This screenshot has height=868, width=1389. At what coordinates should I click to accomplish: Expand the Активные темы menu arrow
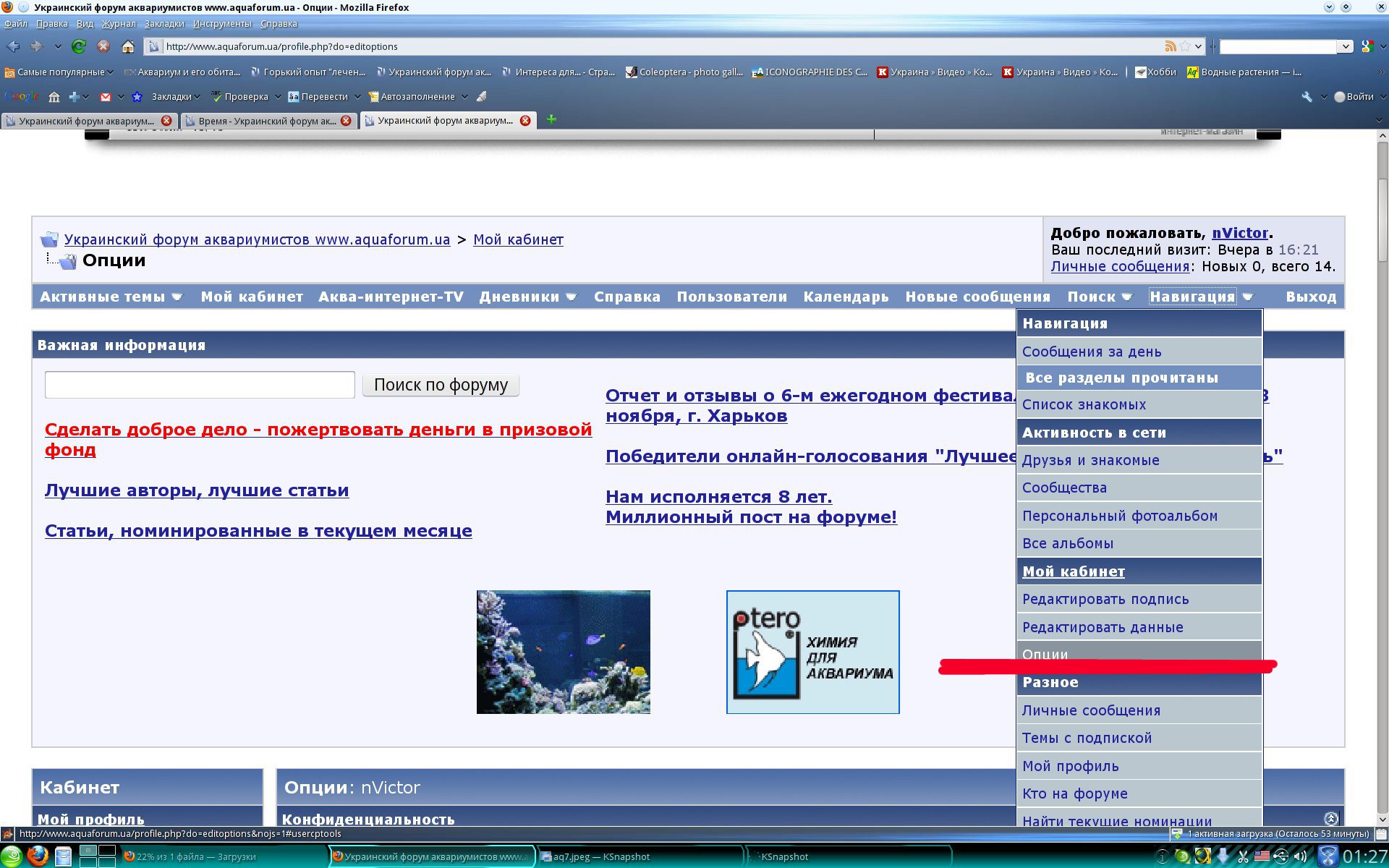(x=177, y=297)
